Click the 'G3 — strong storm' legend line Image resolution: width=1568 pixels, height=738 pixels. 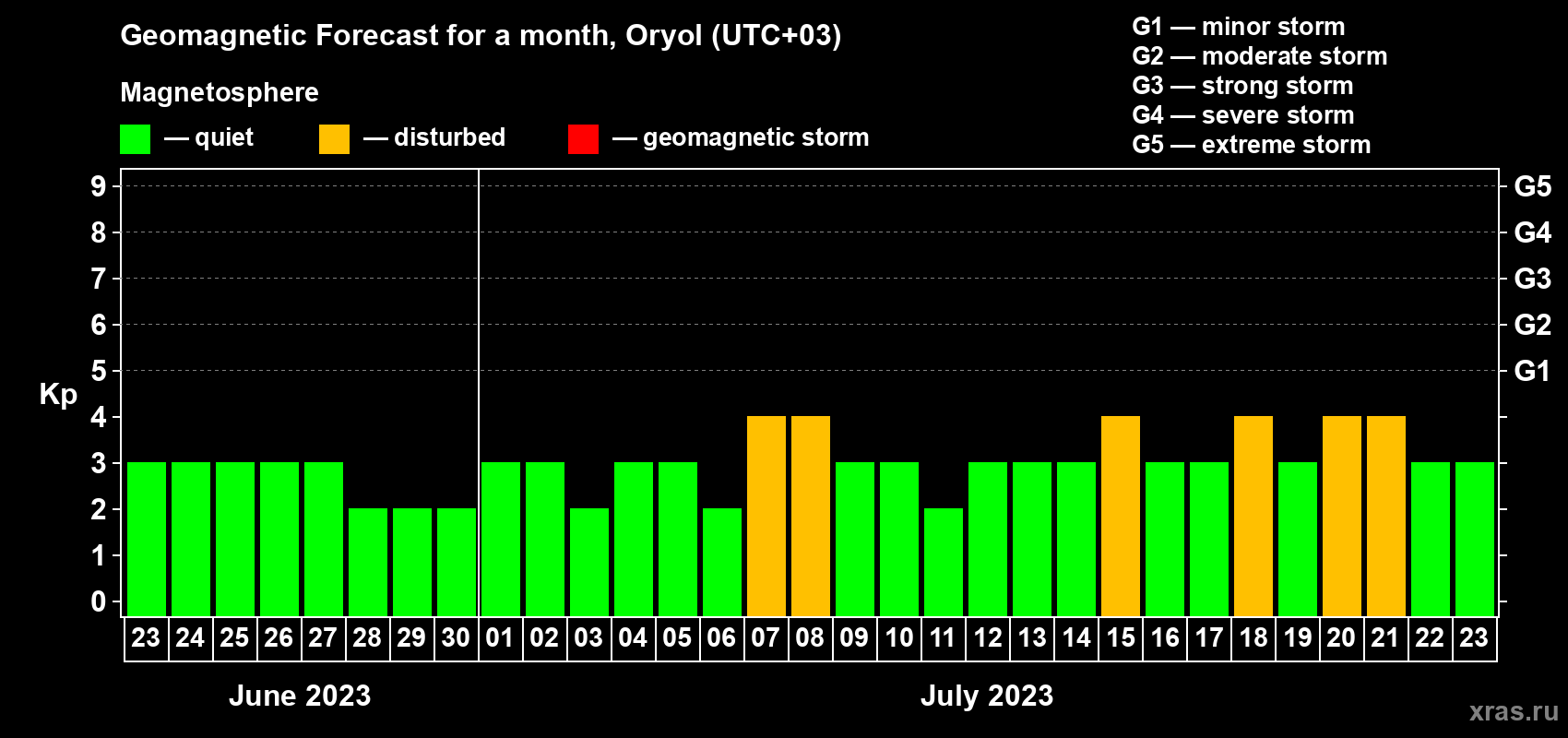[1242, 86]
